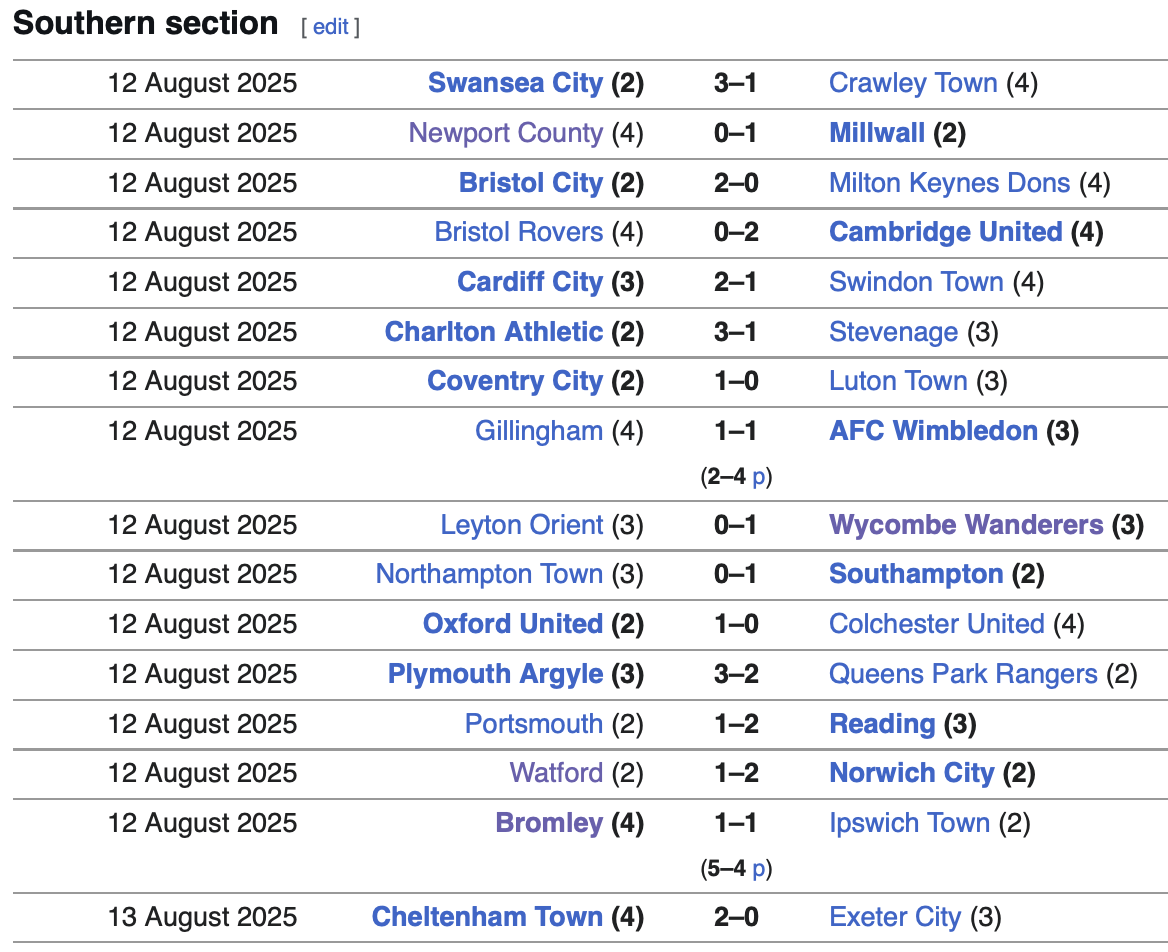
Task: Open the Wycombe Wanderers link
Action: point(966,525)
